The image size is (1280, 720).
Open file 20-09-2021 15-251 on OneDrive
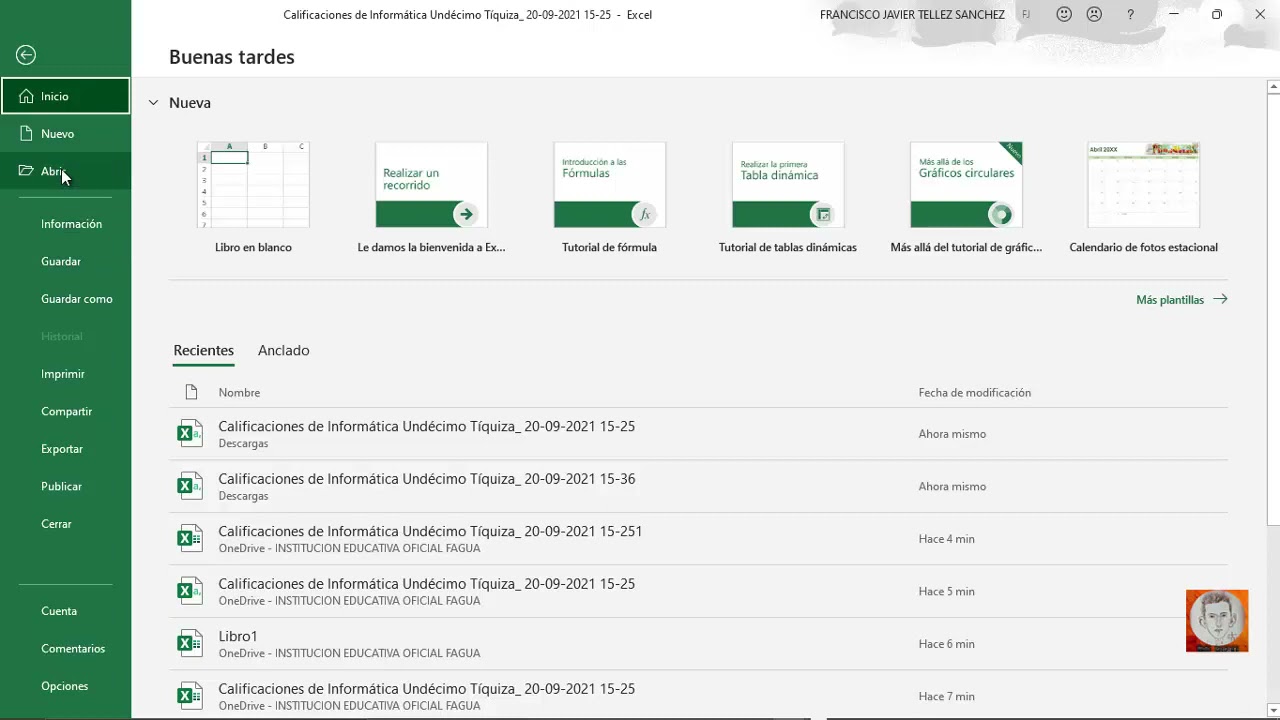(698, 539)
